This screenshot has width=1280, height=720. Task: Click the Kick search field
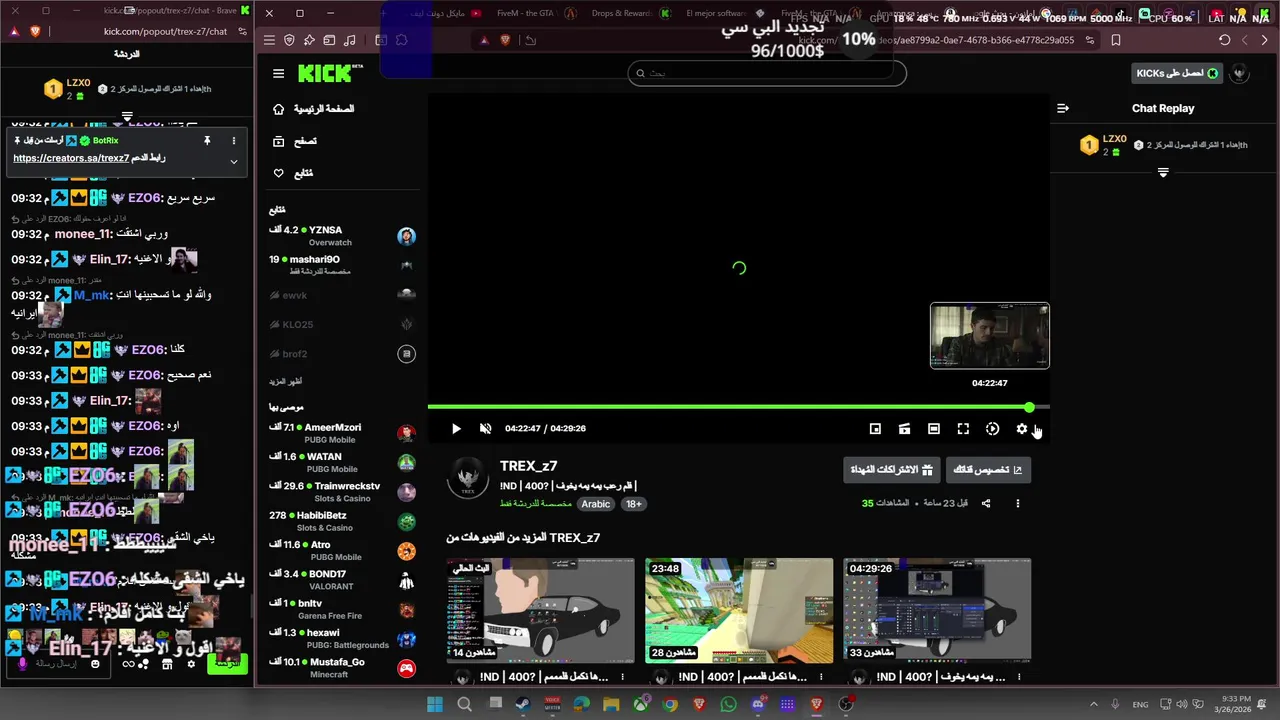[x=767, y=73]
